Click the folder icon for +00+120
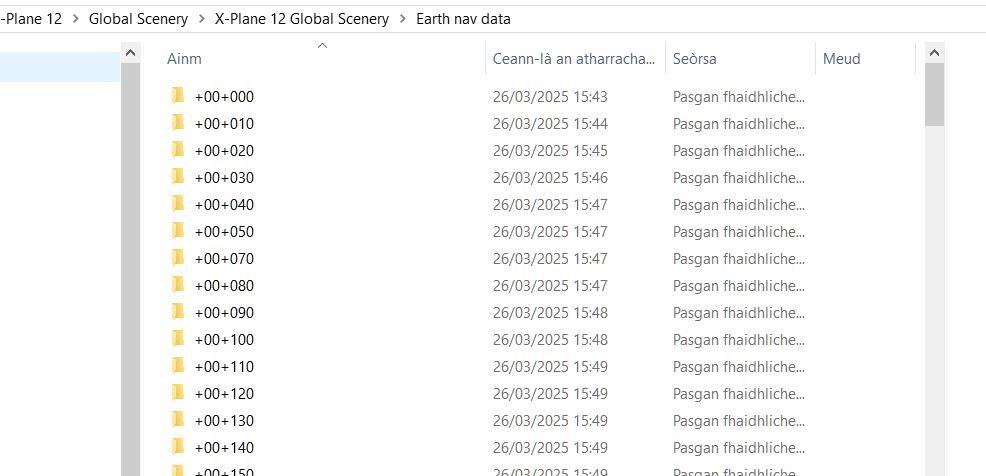This screenshot has height=476, width=986. tap(178, 393)
